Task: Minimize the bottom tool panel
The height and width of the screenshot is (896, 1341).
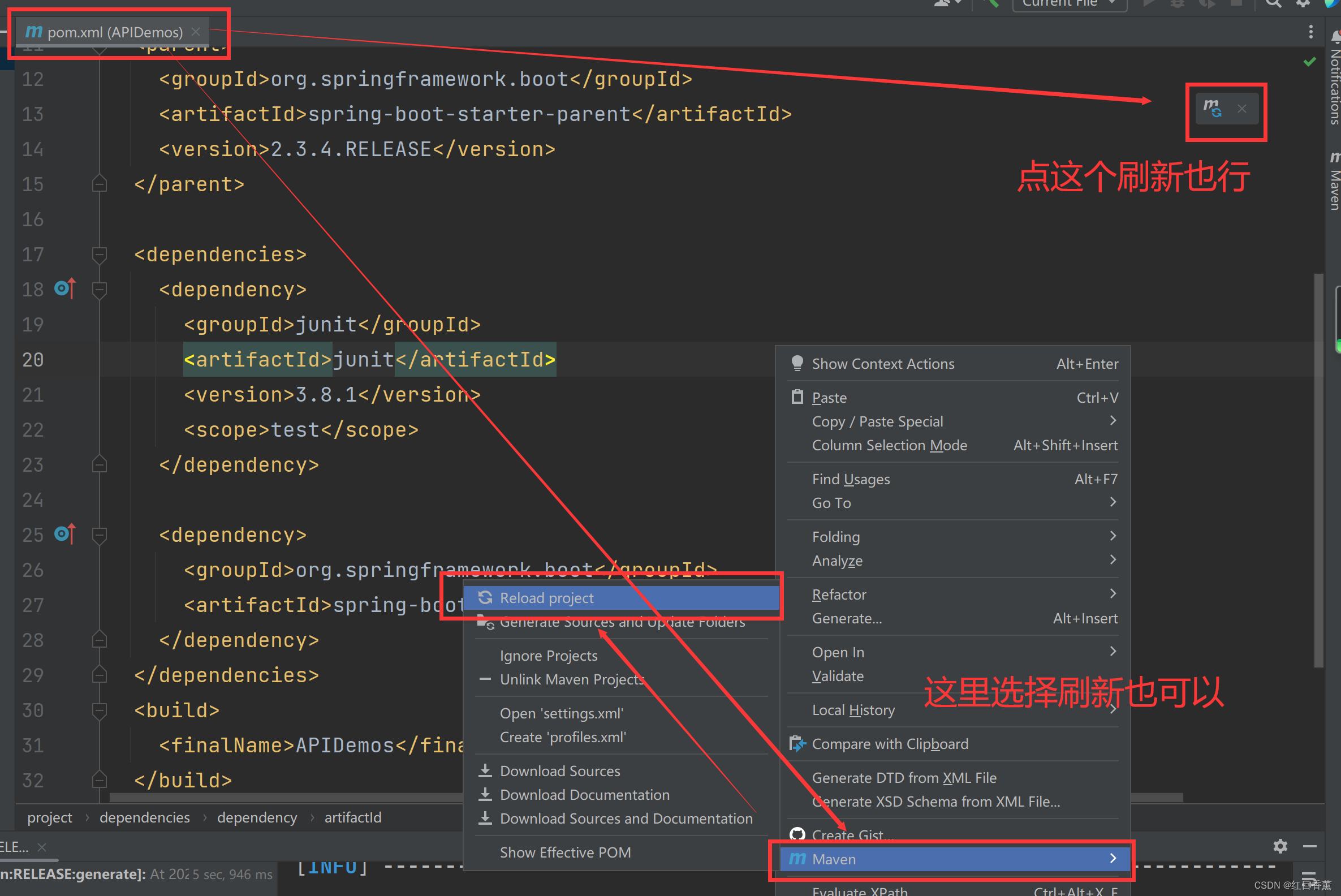Action: coord(1309,846)
